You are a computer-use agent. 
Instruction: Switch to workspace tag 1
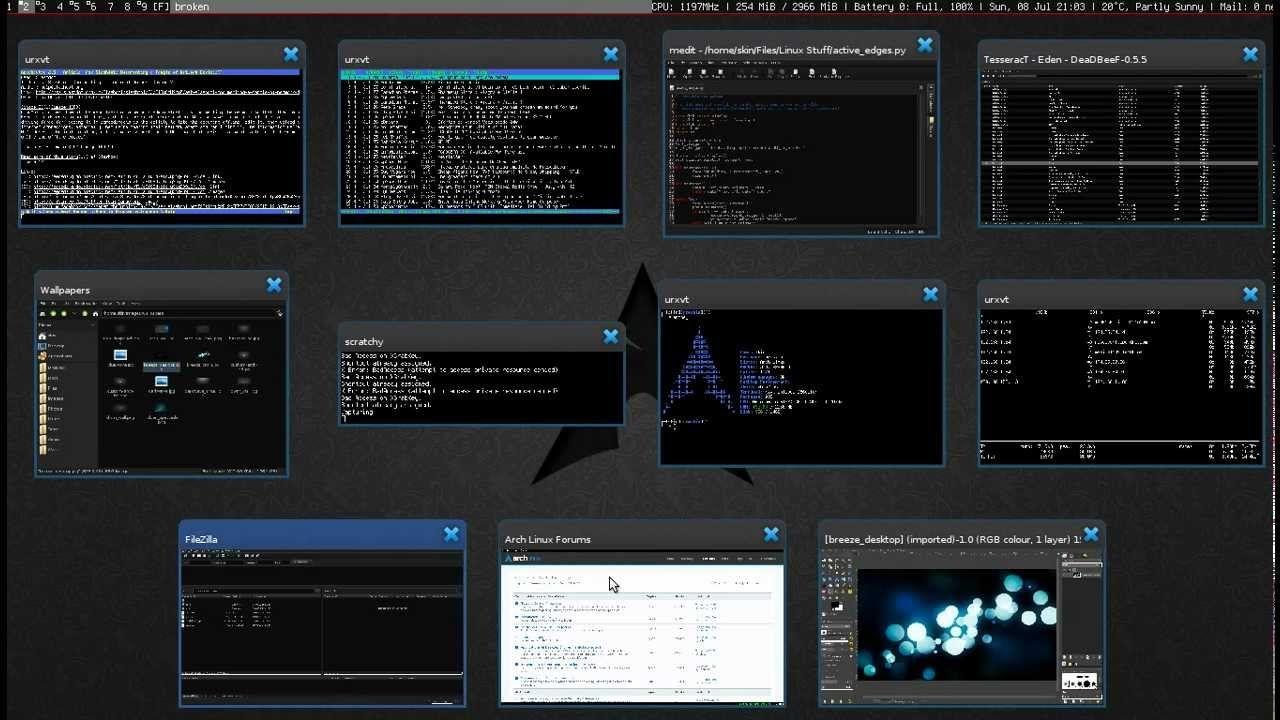coord(8,7)
